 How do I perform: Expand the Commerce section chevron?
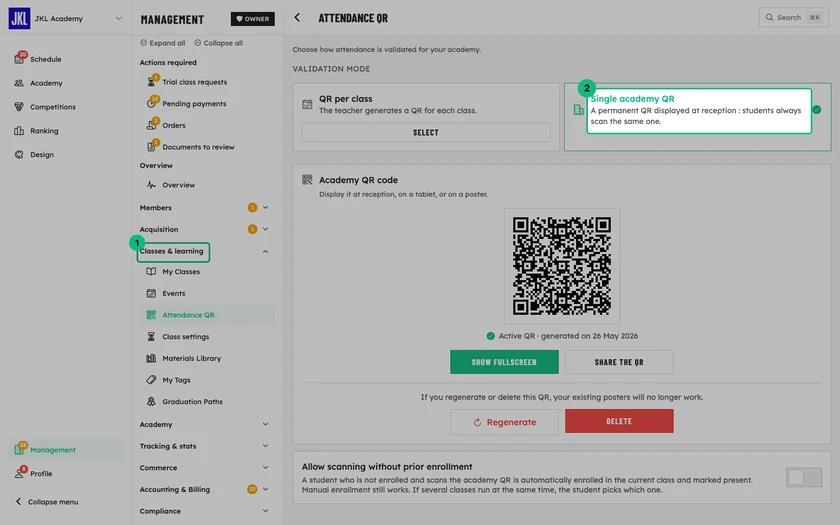point(265,467)
